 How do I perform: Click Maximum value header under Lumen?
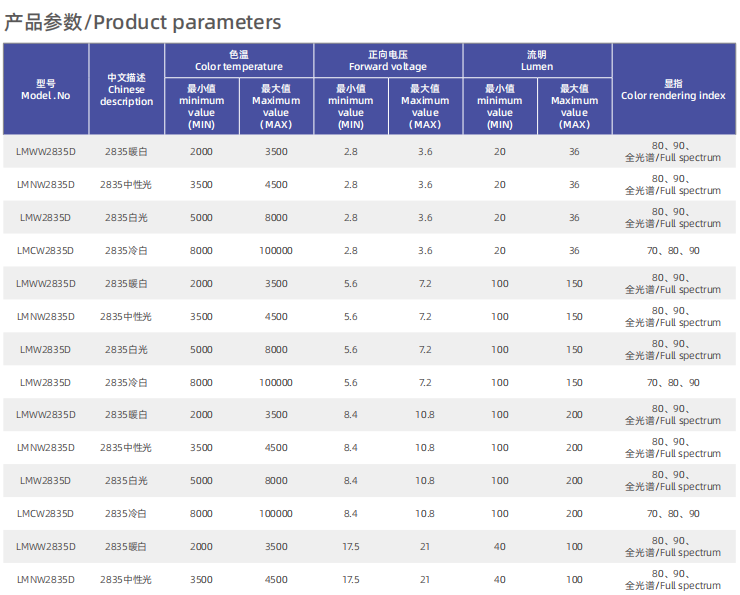click(x=574, y=106)
